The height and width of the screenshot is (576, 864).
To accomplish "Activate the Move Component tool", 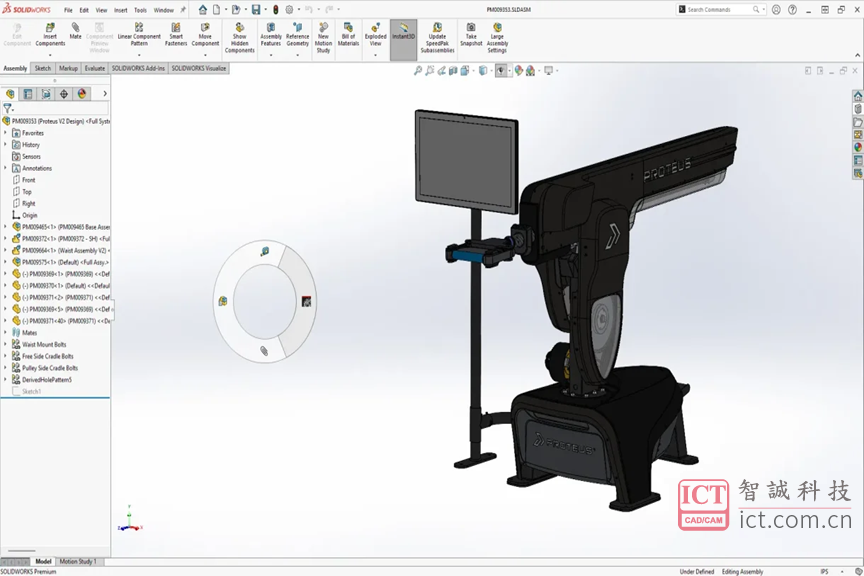I will click(x=205, y=35).
